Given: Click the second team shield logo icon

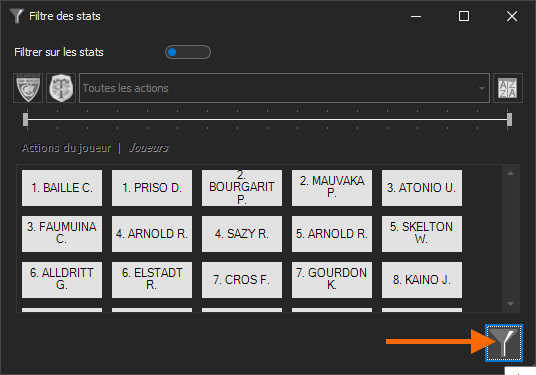Looking at the screenshot, I should click(61, 88).
